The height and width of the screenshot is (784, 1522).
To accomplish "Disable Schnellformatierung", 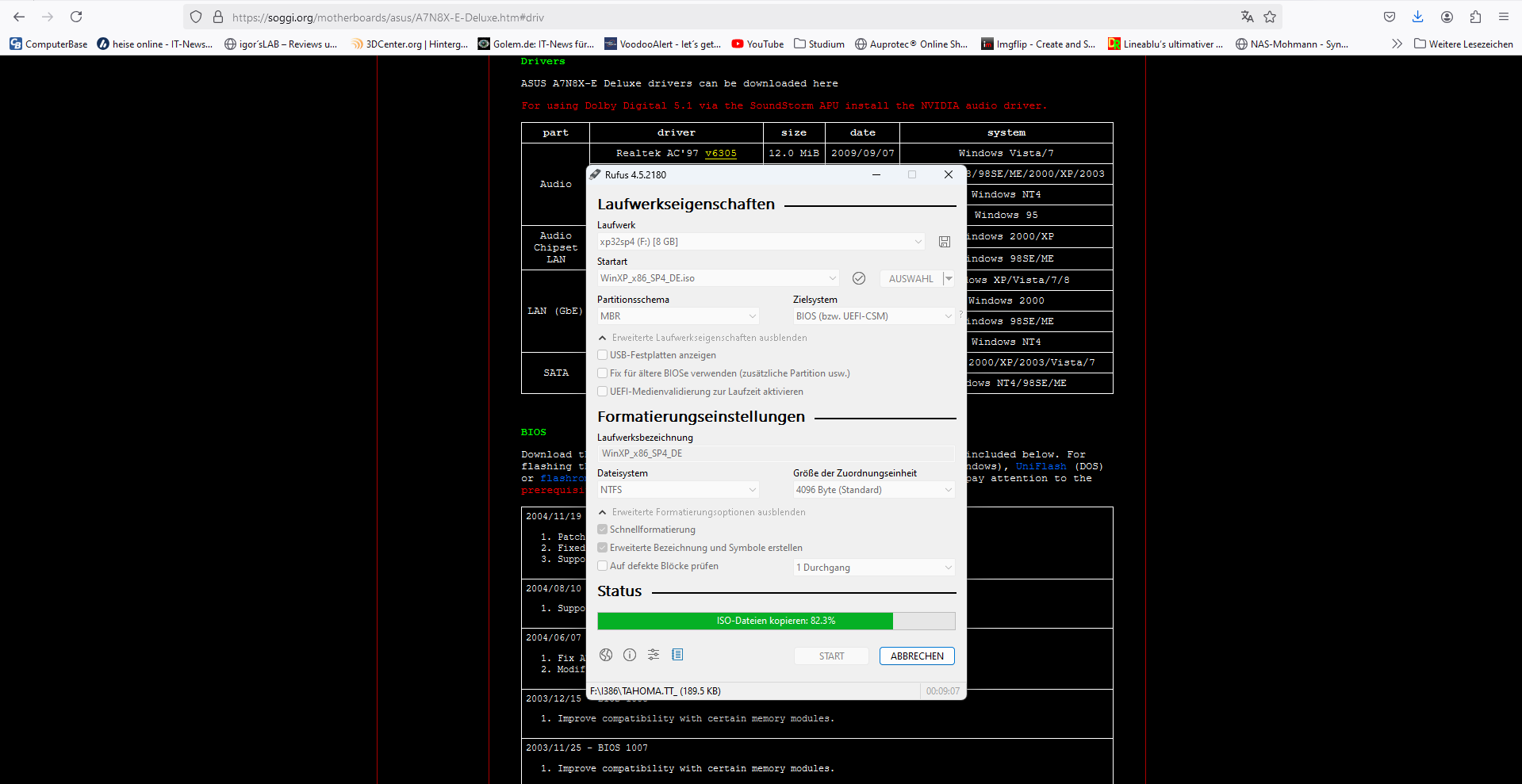I will (603, 530).
